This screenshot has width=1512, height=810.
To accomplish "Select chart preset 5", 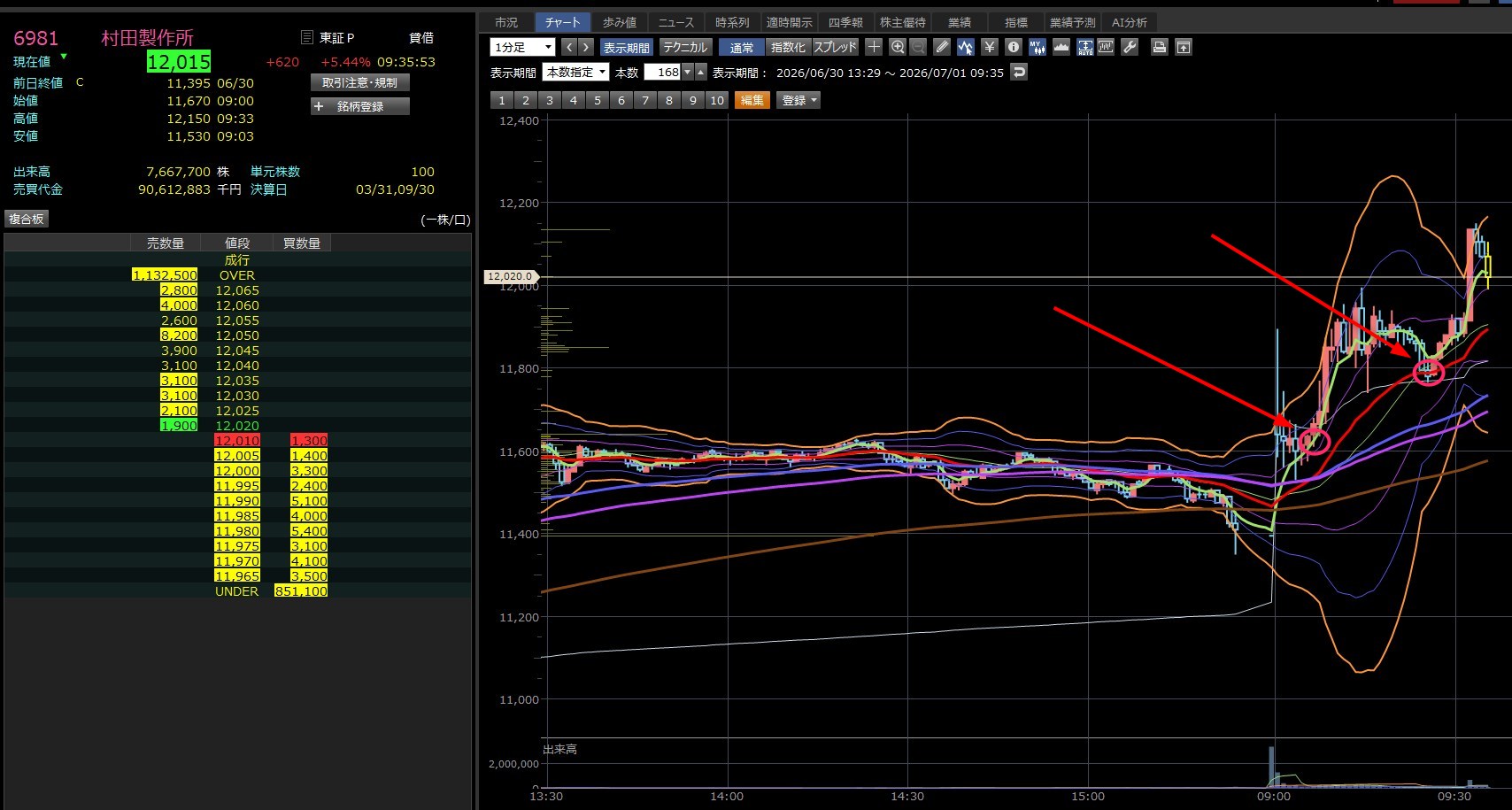I will click(598, 100).
